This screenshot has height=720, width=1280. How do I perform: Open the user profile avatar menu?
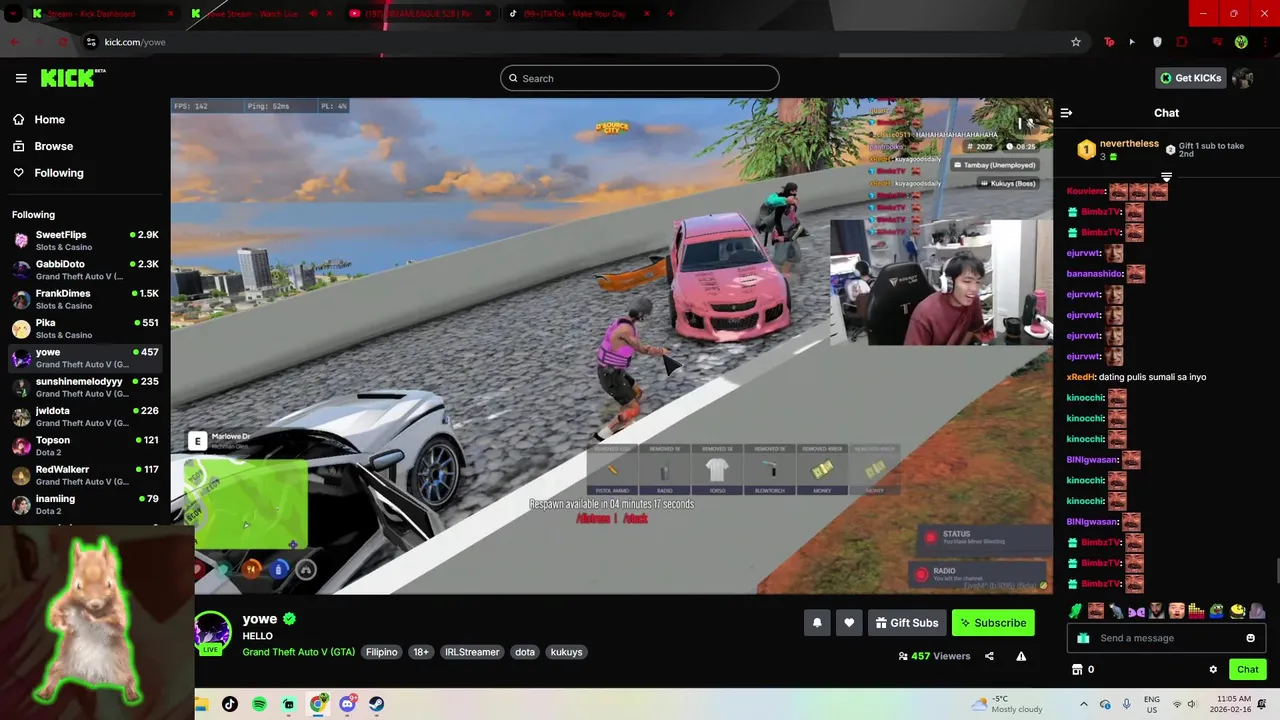click(x=1243, y=78)
